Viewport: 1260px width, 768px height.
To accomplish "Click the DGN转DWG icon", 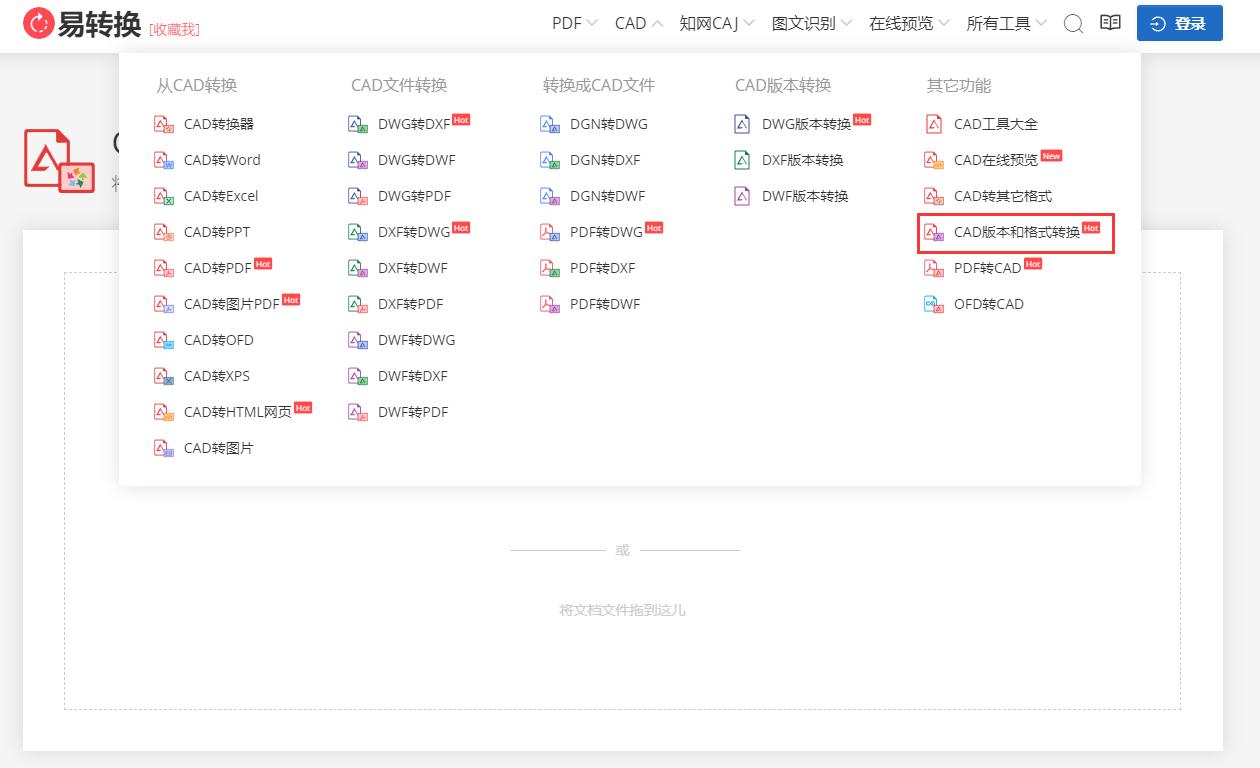I will (x=549, y=123).
